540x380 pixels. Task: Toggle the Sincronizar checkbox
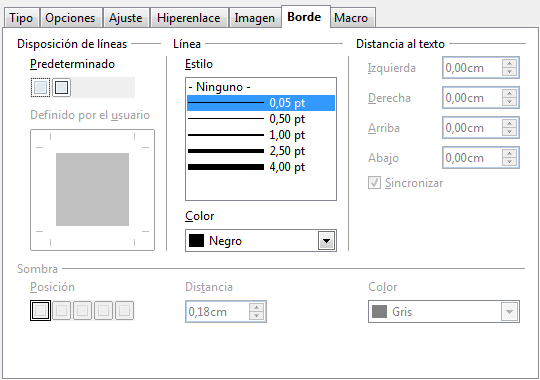[x=374, y=183]
